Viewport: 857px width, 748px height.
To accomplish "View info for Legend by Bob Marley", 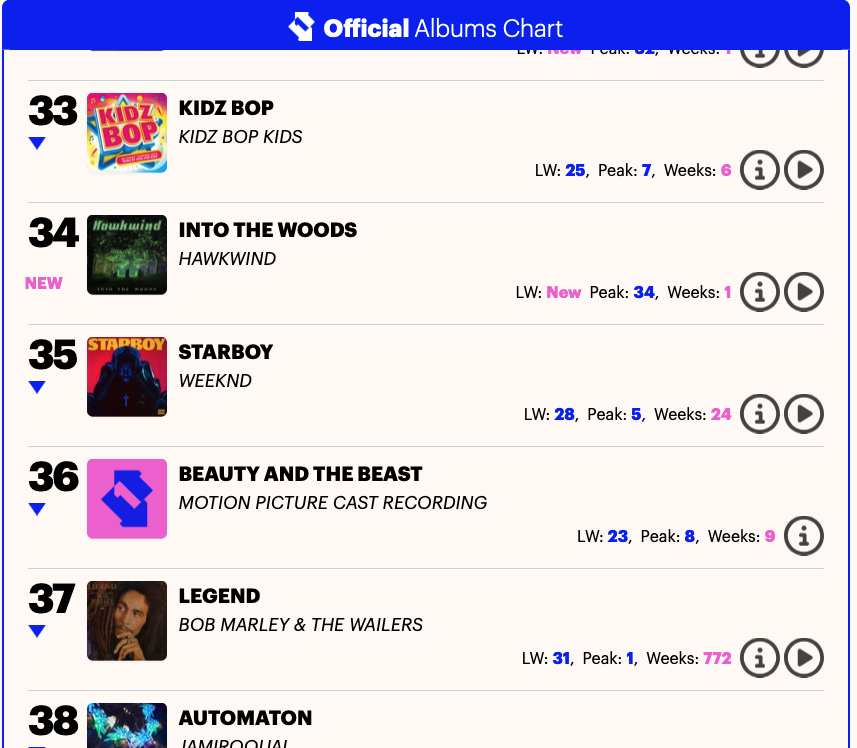I will (760, 658).
